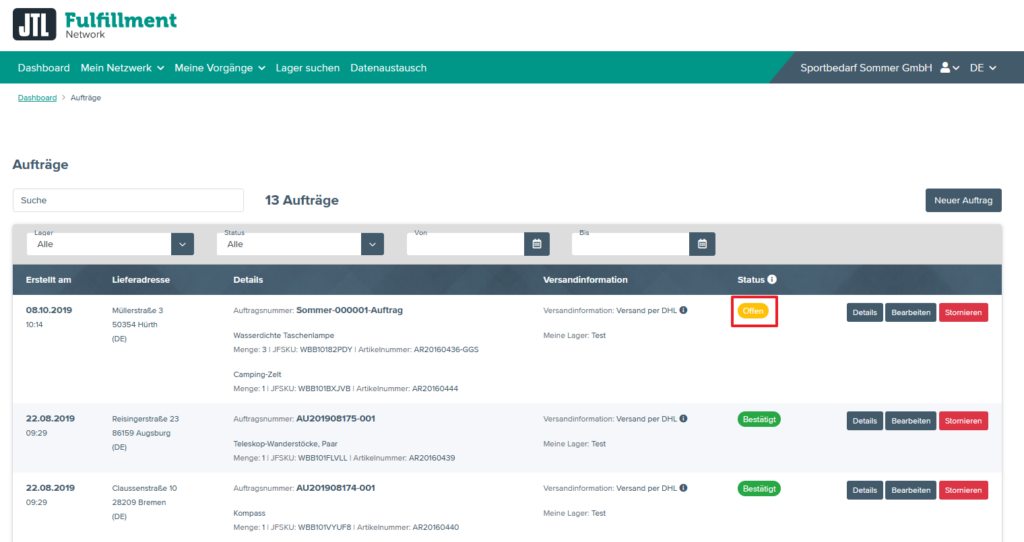Viewport: 1024px width, 542px height.
Task: Open Lager suchen in navigation bar
Action: pos(308,68)
